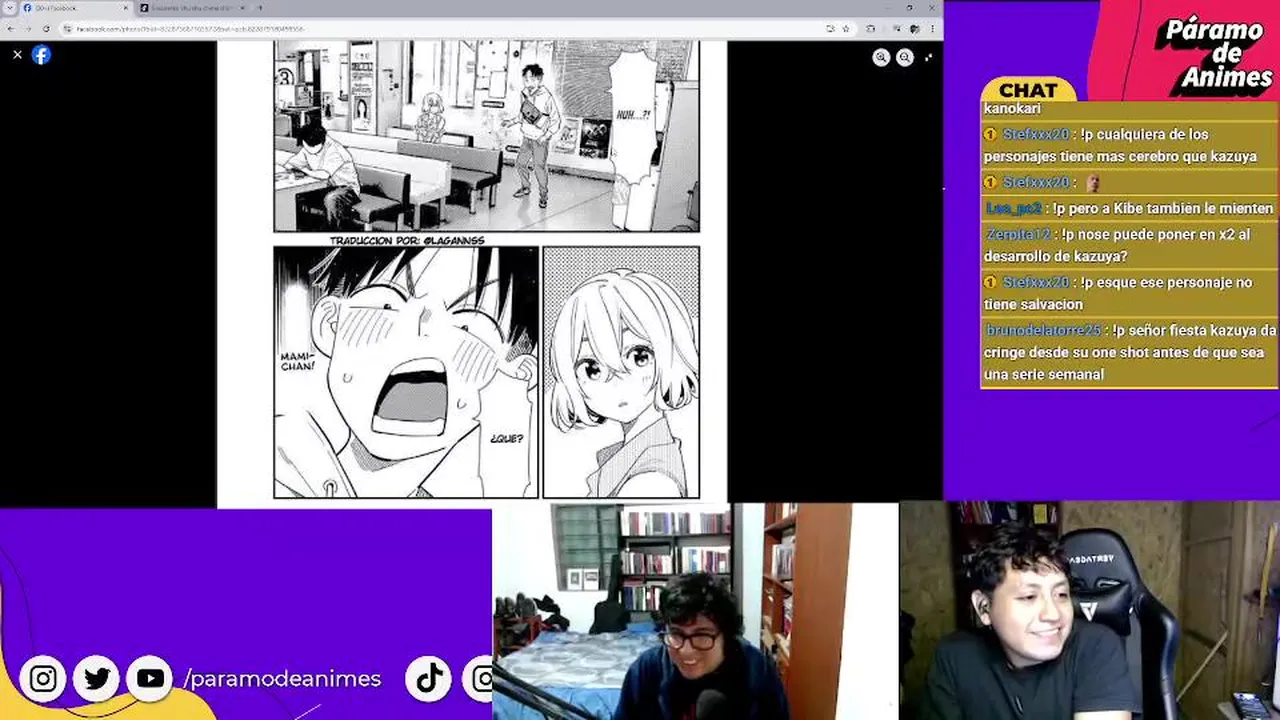Viewport: 1280px width, 720px height.
Task: Click the YouTube icon in overlay
Action: [x=151, y=679]
